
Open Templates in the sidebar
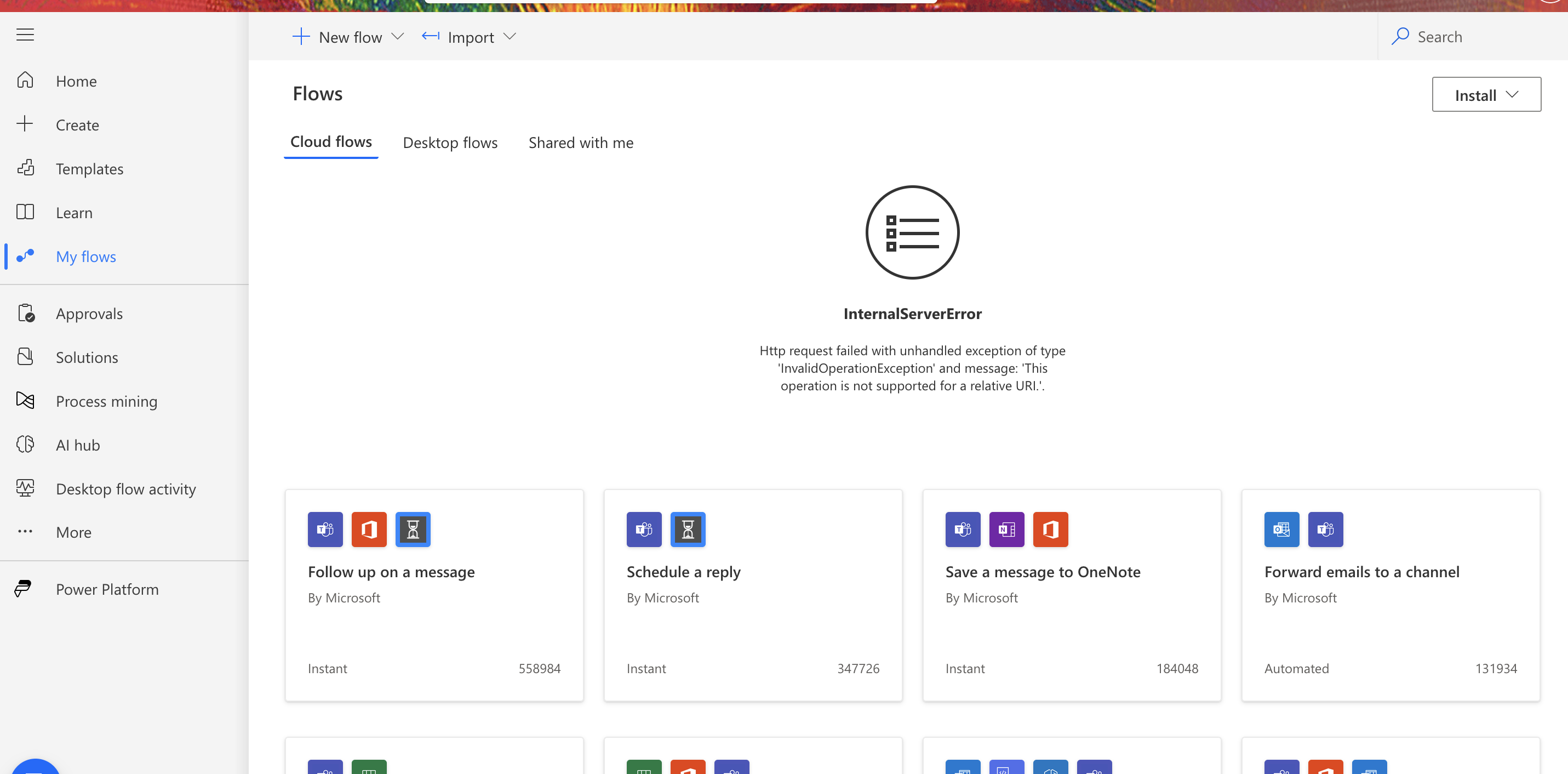(x=124, y=168)
